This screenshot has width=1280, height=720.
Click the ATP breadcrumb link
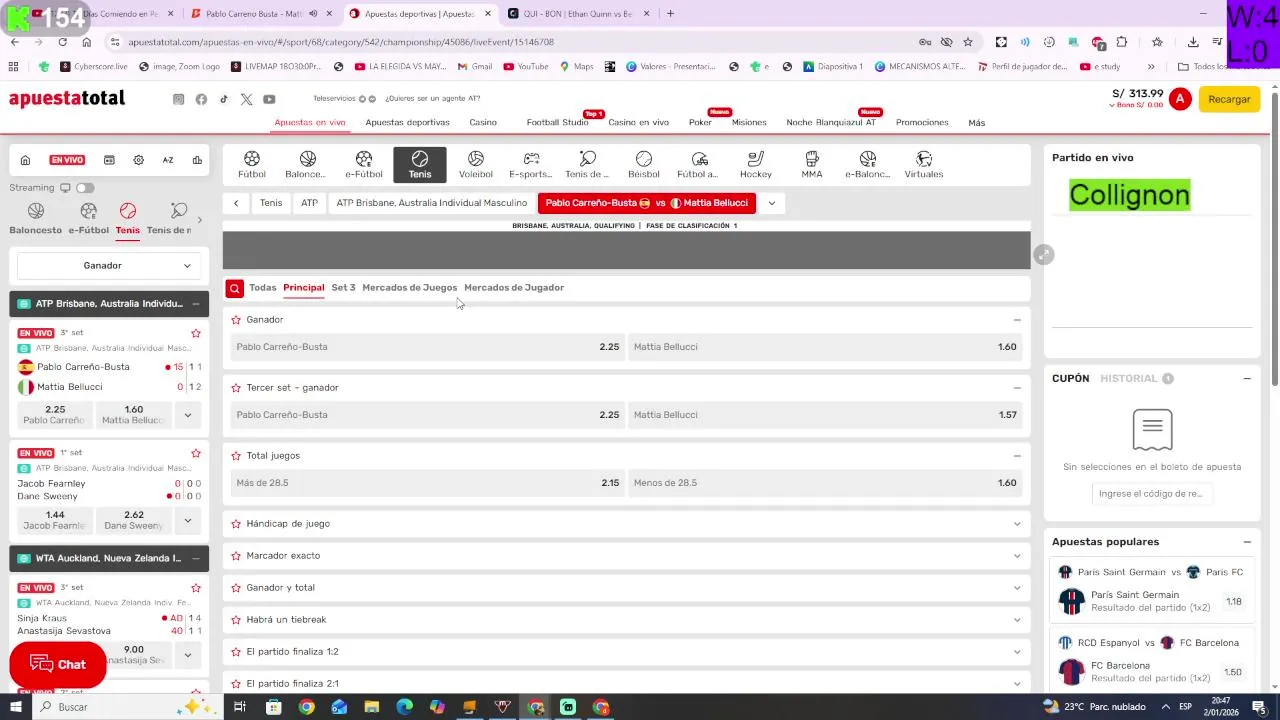tap(309, 203)
